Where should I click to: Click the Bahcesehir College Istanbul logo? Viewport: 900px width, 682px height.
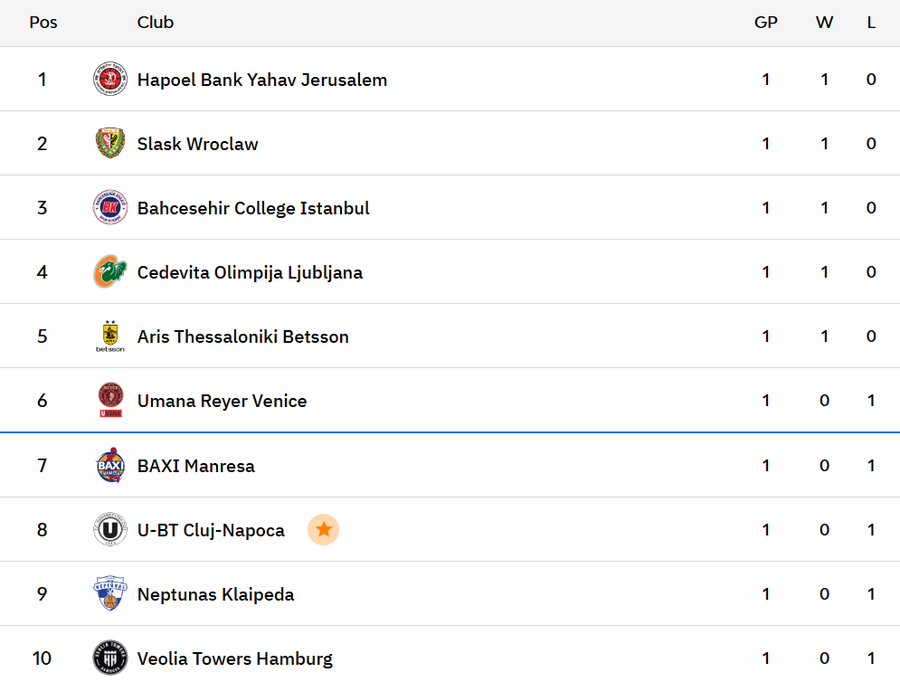110,208
